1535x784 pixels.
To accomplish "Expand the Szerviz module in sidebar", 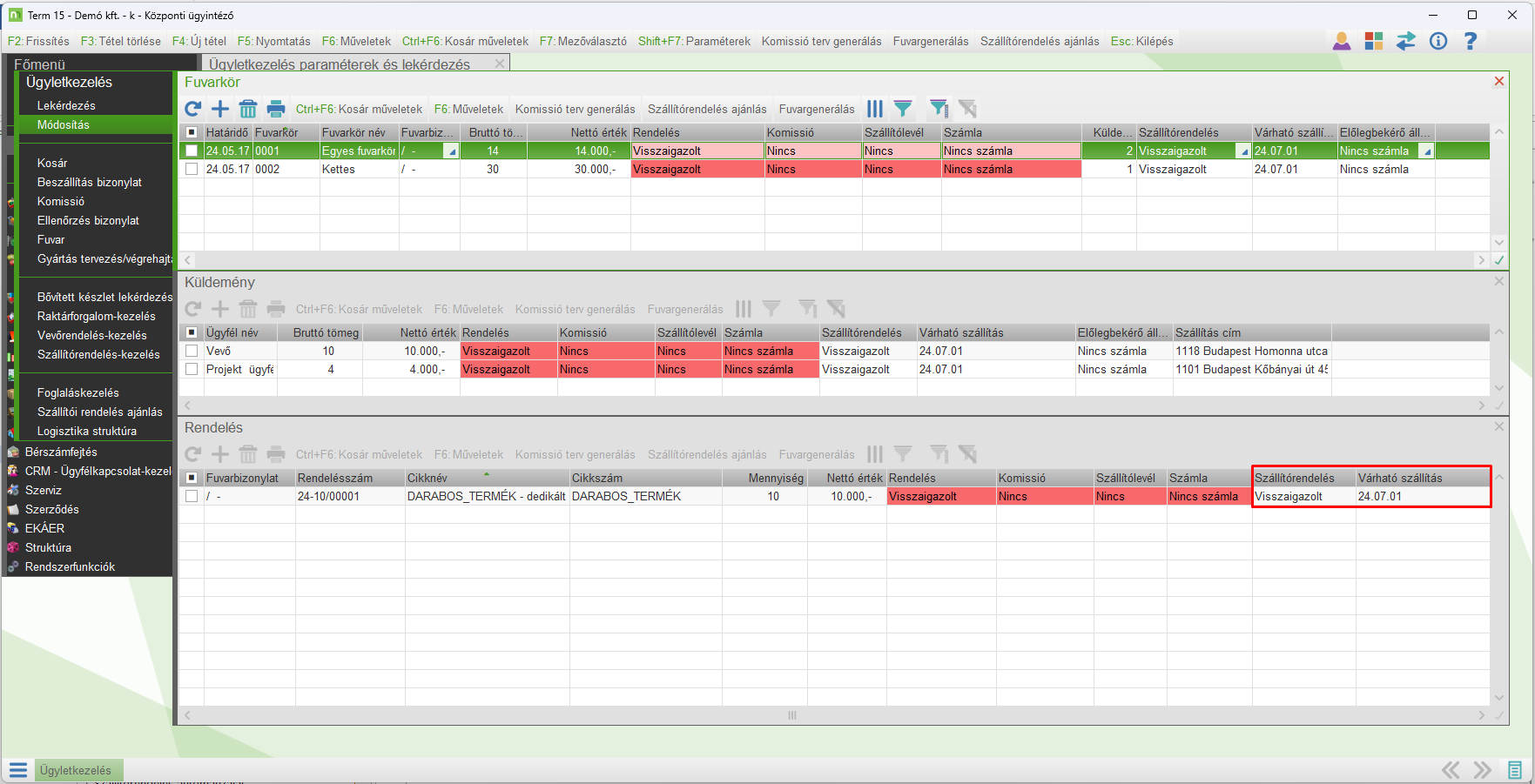I will click(43, 490).
